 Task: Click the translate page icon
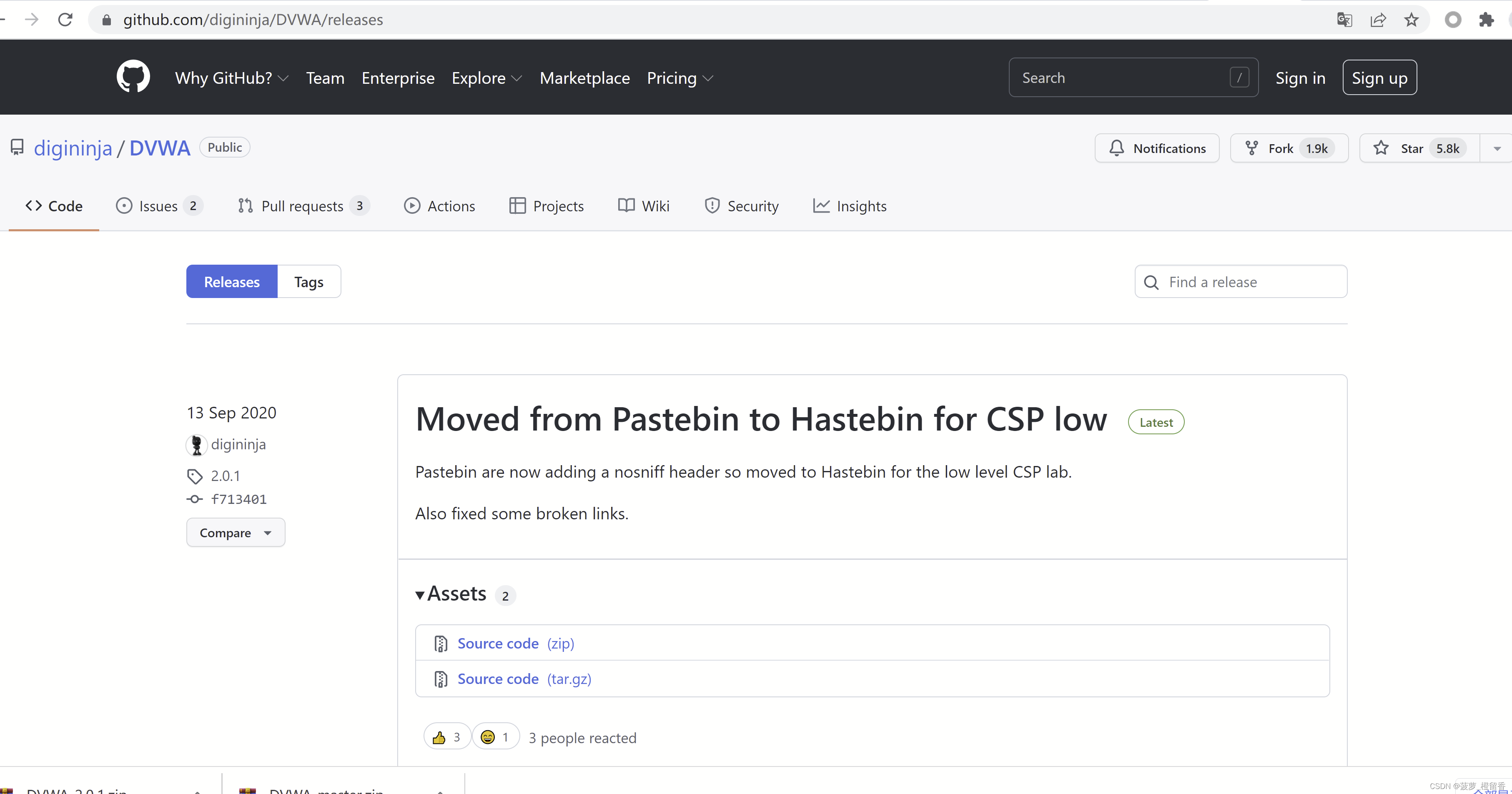pos(1344,20)
